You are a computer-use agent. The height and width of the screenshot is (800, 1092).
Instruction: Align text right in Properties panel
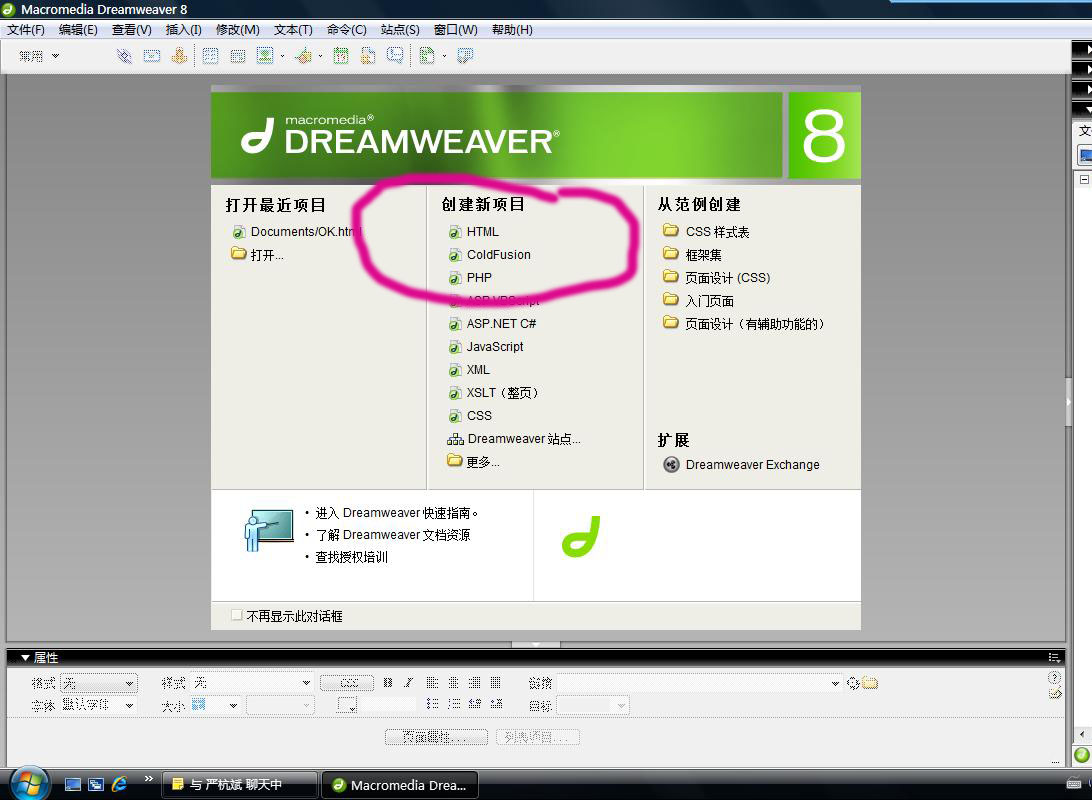(474, 683)
